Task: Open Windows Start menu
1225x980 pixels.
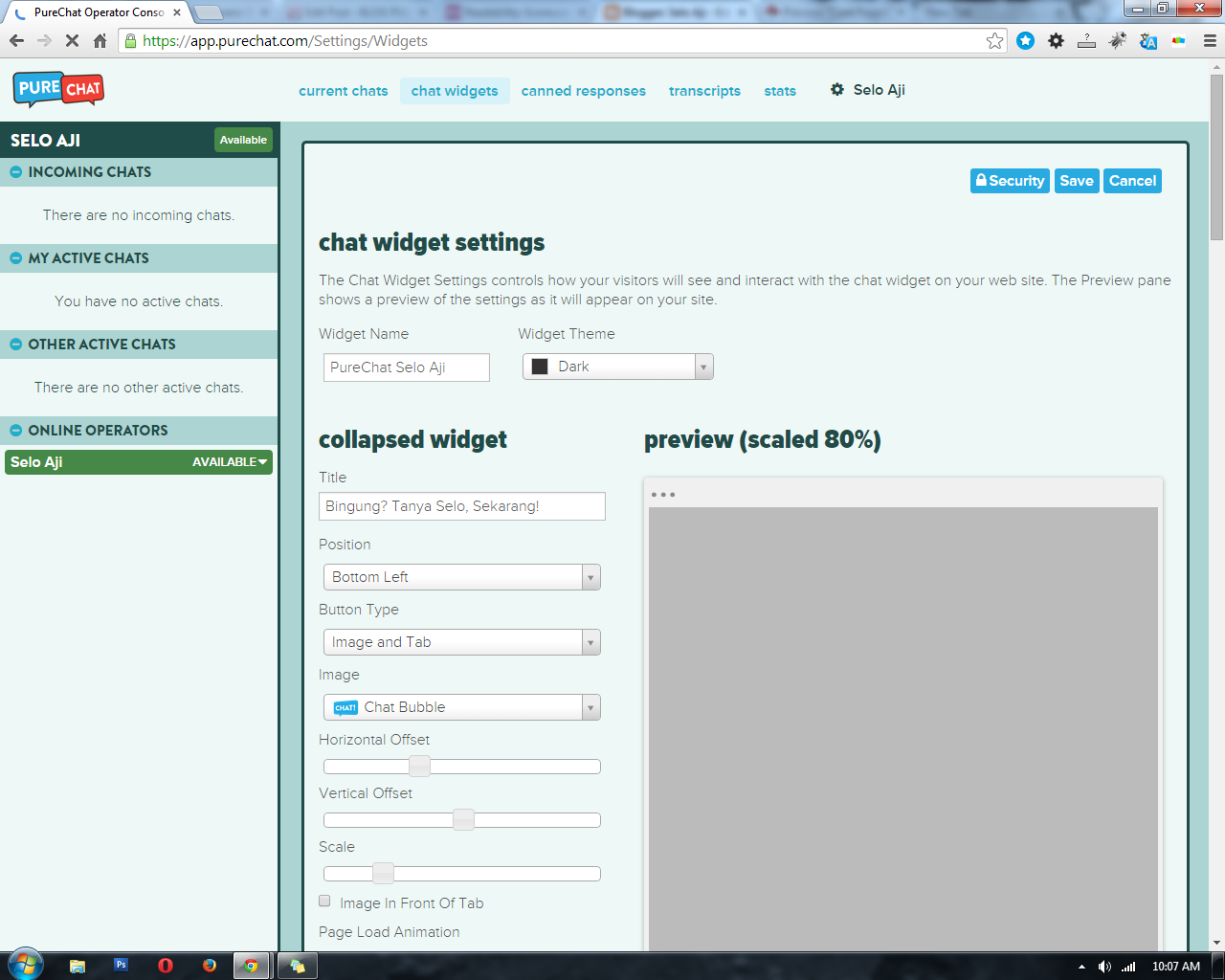Action: (x=26, y=965)
